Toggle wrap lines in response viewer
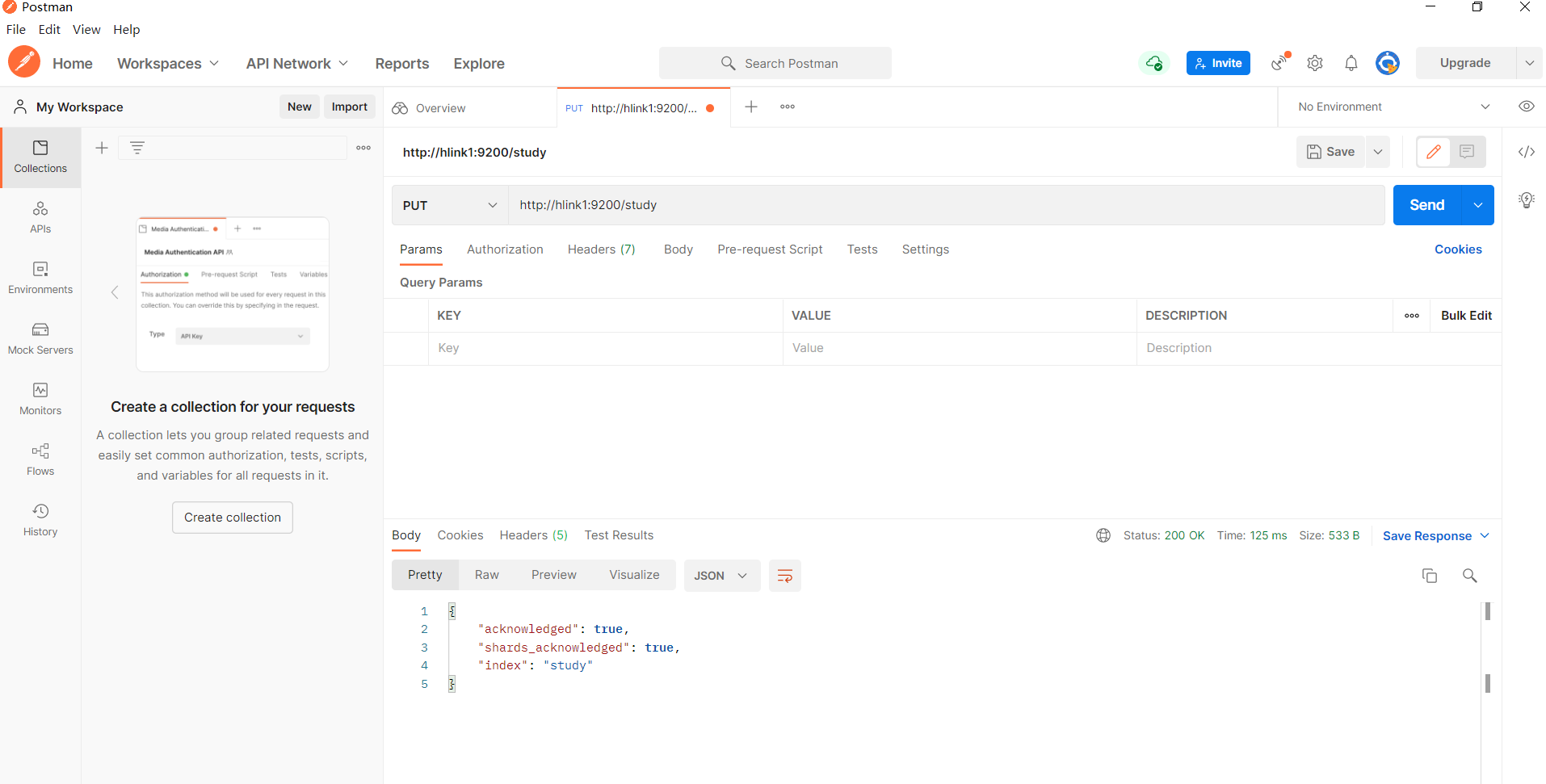This screenshot has height=784, width=1546. click(x=784, y=575)
